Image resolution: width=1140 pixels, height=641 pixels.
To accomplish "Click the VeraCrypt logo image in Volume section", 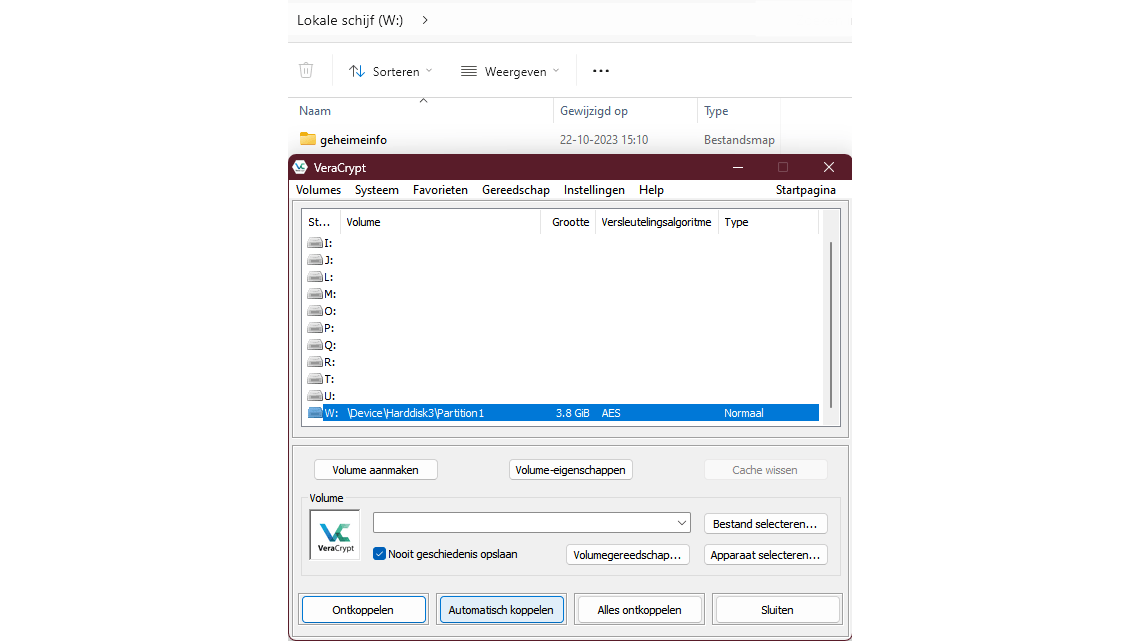I will [334, 535].
